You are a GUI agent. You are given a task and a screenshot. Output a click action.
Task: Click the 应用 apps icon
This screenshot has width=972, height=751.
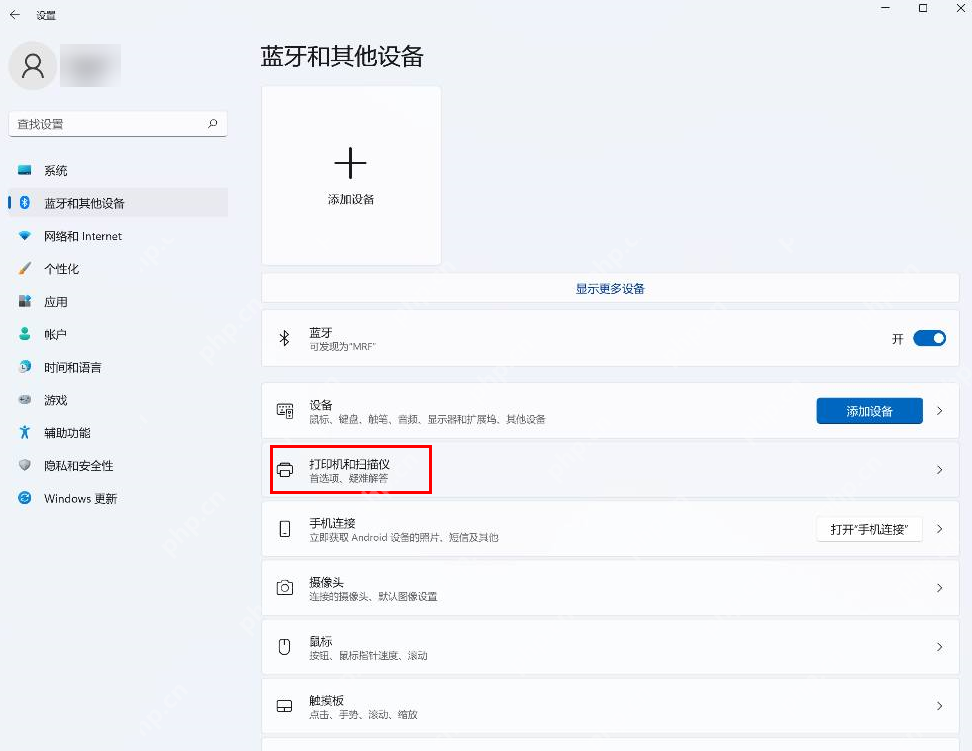coord(25,301)
